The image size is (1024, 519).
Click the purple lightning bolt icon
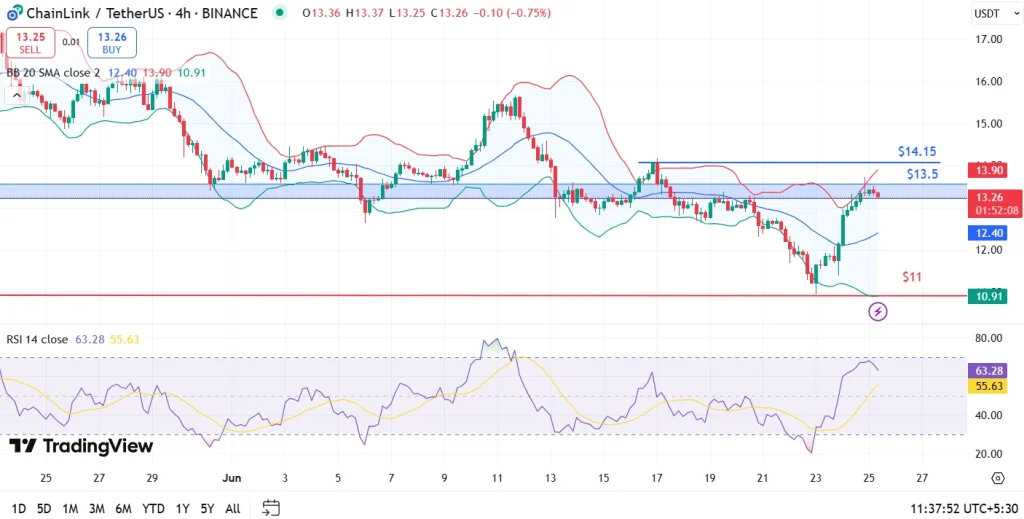878,312
